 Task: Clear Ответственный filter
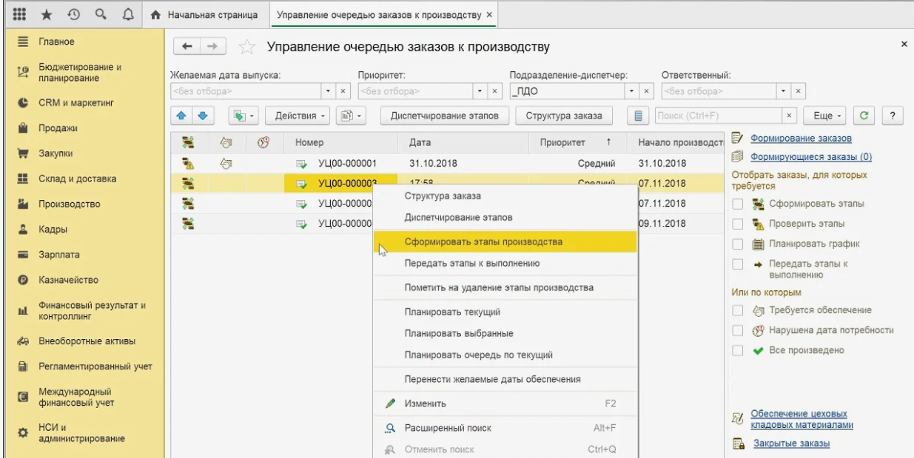(799, 91)
